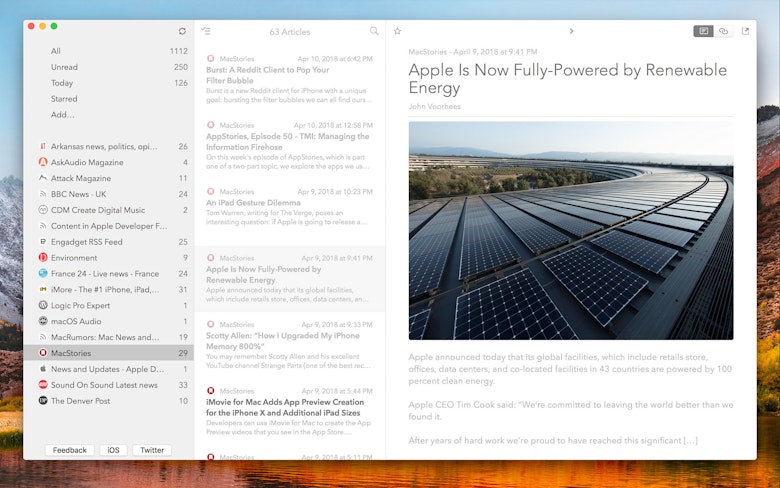780x488 pixels.
Task: Click The Denver Post feed icon
Action: pos(43,401)
